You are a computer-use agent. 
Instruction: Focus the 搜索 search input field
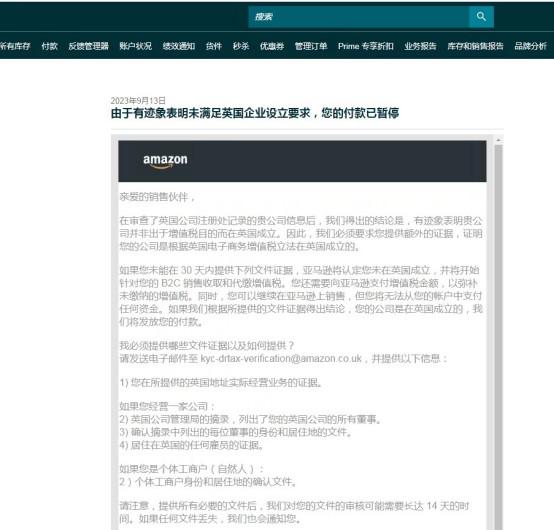click(359, 16)
